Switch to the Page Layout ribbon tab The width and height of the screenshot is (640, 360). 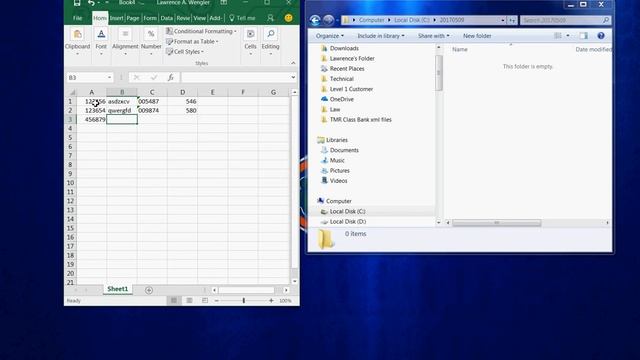(133, 18)
